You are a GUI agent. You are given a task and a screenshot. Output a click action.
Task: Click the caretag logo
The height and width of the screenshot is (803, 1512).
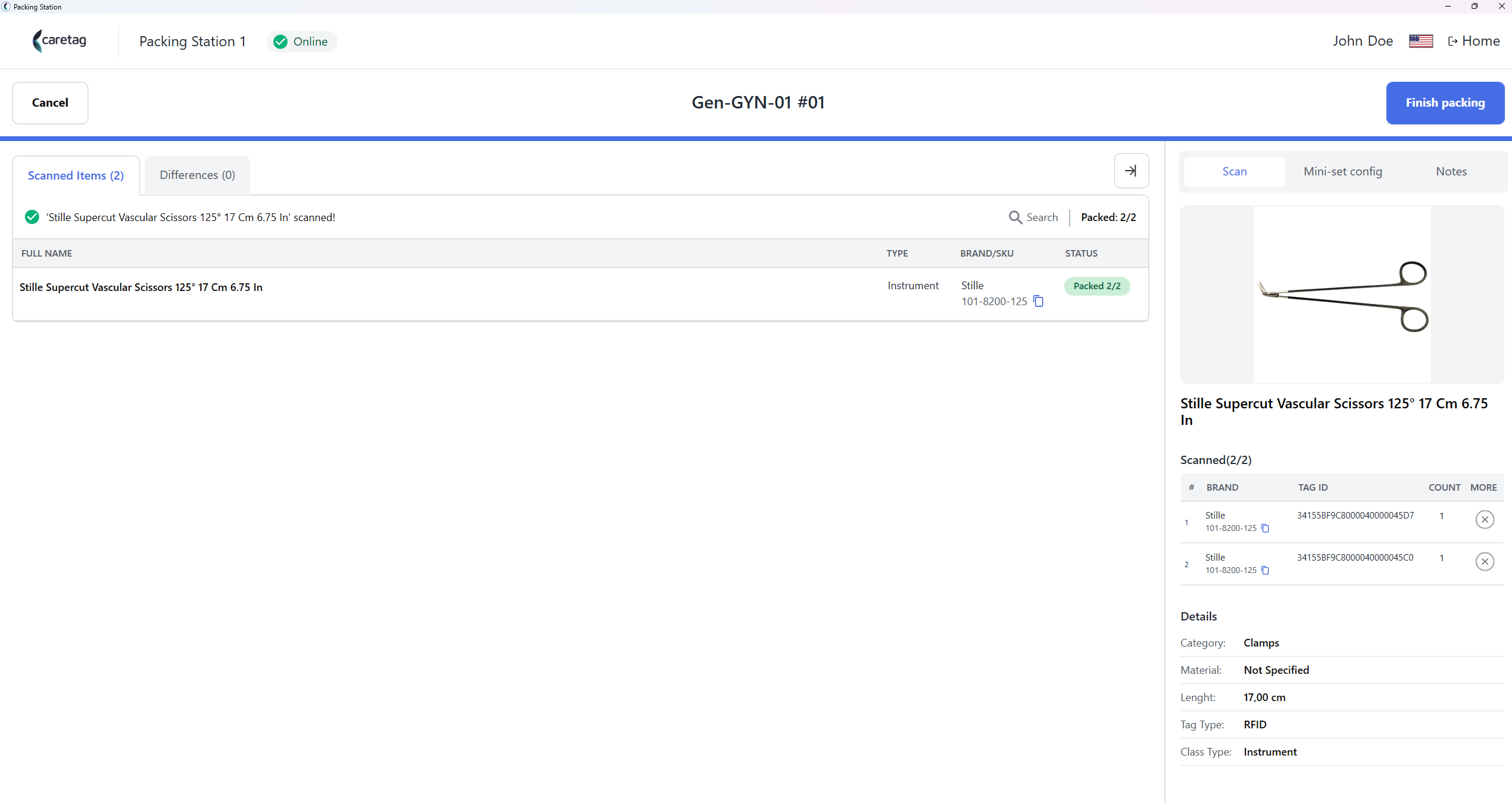click(59, 41)
